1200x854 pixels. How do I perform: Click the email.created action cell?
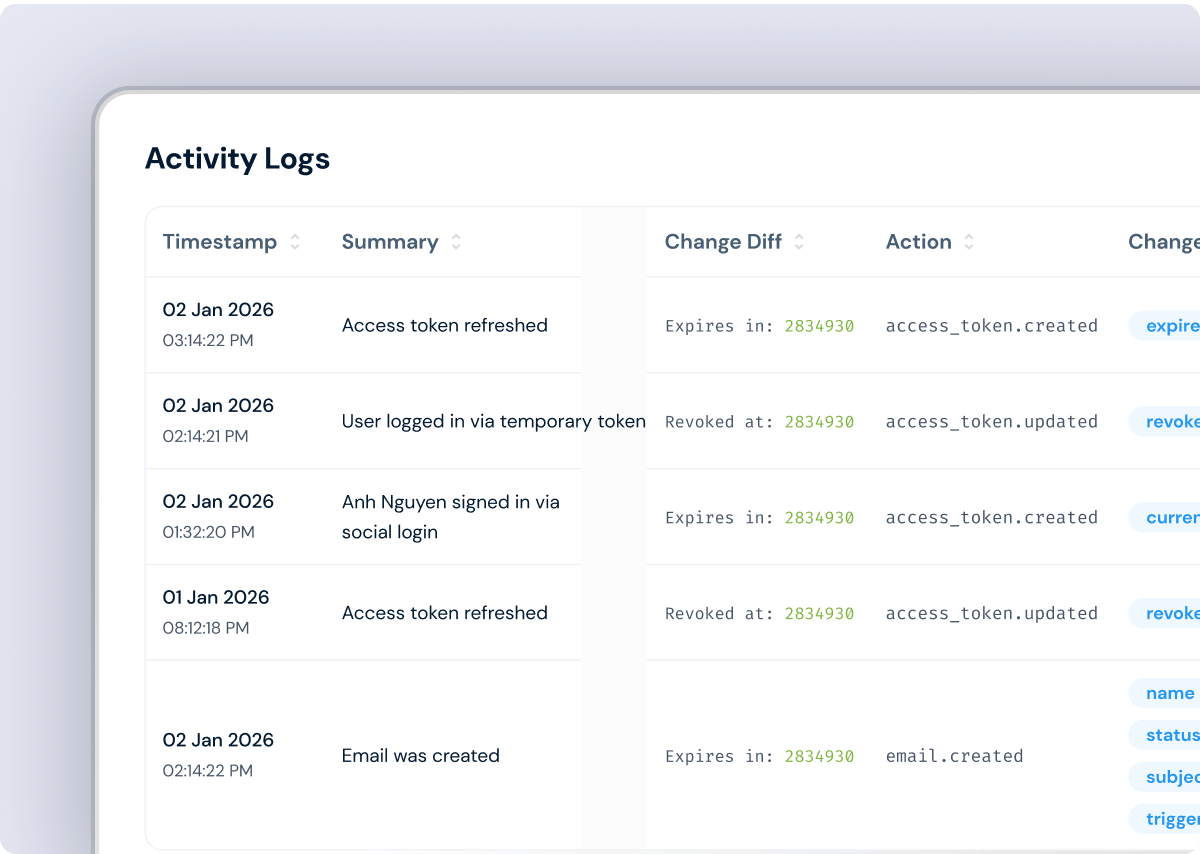tap(954, 756)
